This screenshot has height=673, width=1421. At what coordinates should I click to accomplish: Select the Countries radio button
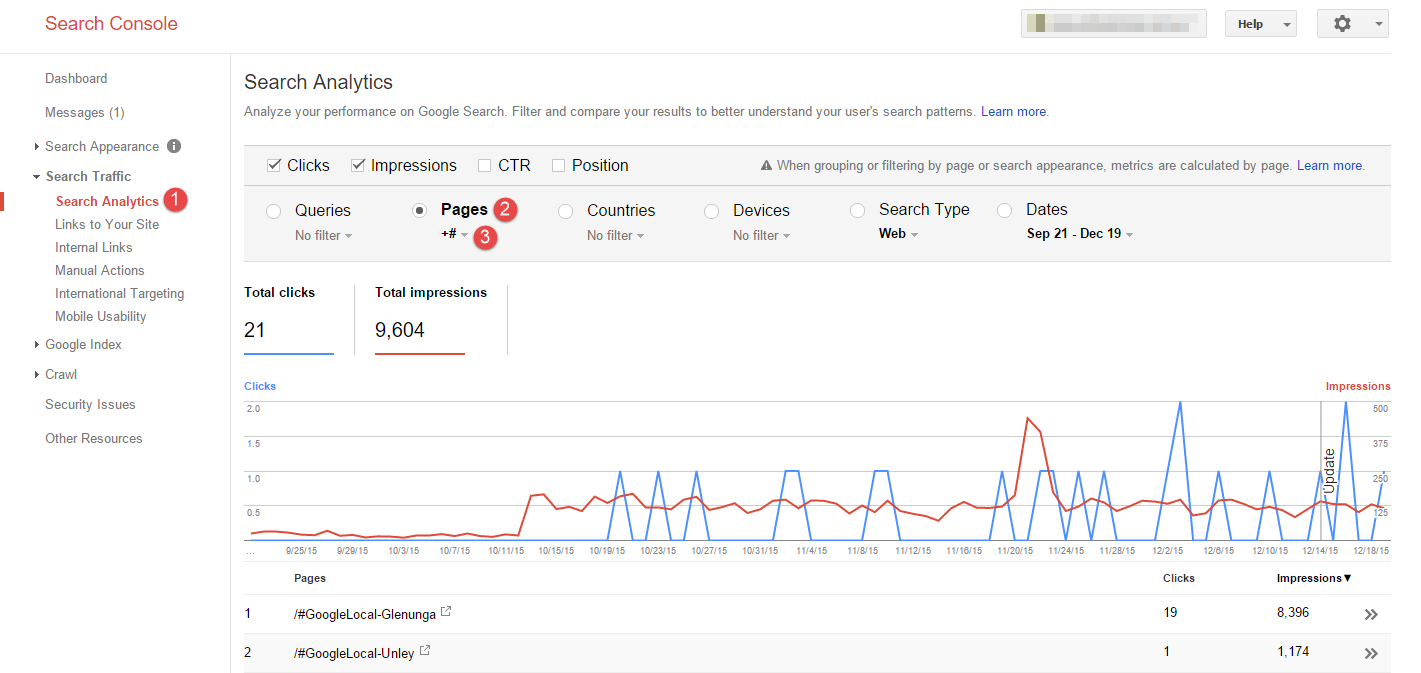pyautogui.click(x=565, y=211)
